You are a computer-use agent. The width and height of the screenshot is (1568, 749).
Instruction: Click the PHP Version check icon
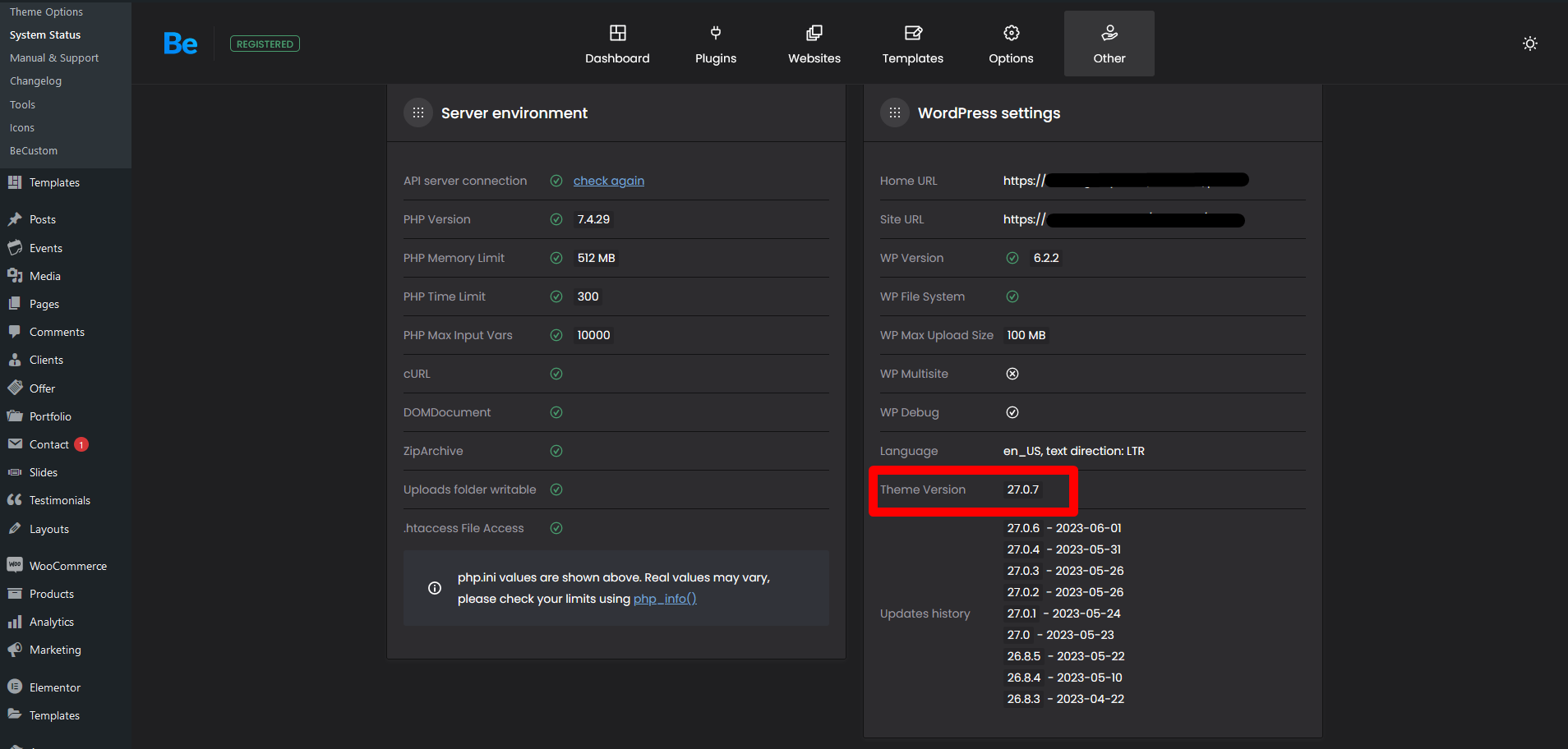[x=556, y=219]
